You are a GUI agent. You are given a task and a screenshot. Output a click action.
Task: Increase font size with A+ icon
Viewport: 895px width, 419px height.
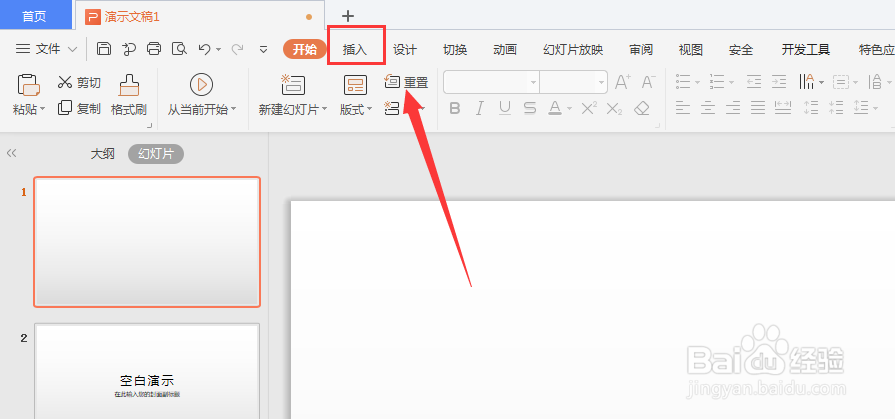[x=622, y=82]
